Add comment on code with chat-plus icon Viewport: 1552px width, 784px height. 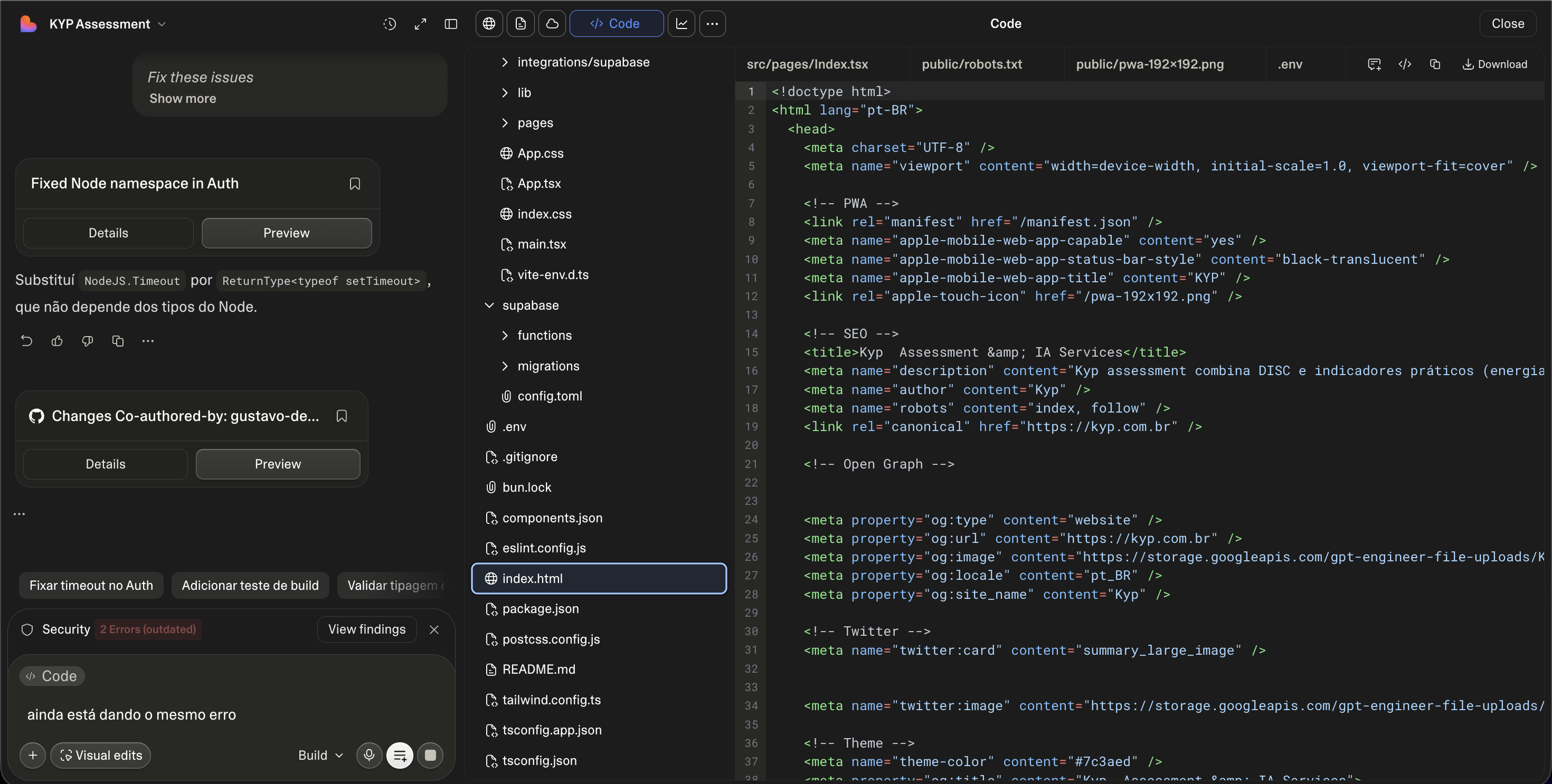pyautogui.click(x=1374, y=64)
